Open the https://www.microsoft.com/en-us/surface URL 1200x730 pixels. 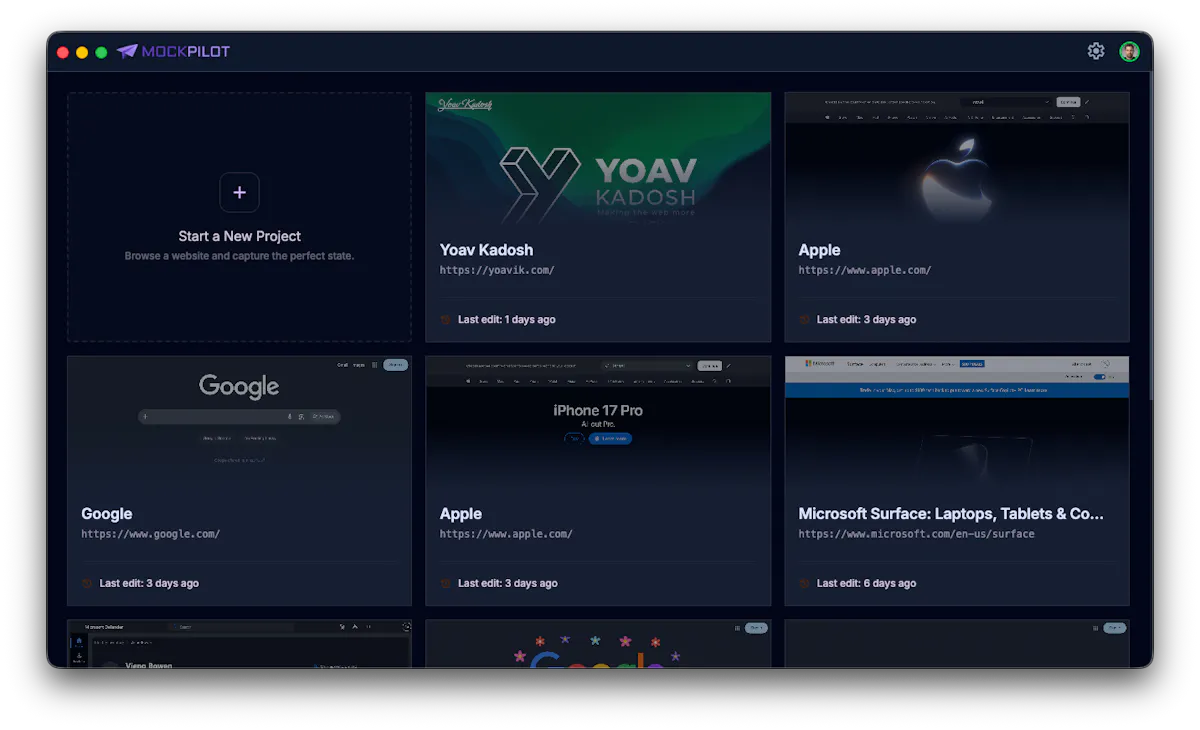pos(917,534)
